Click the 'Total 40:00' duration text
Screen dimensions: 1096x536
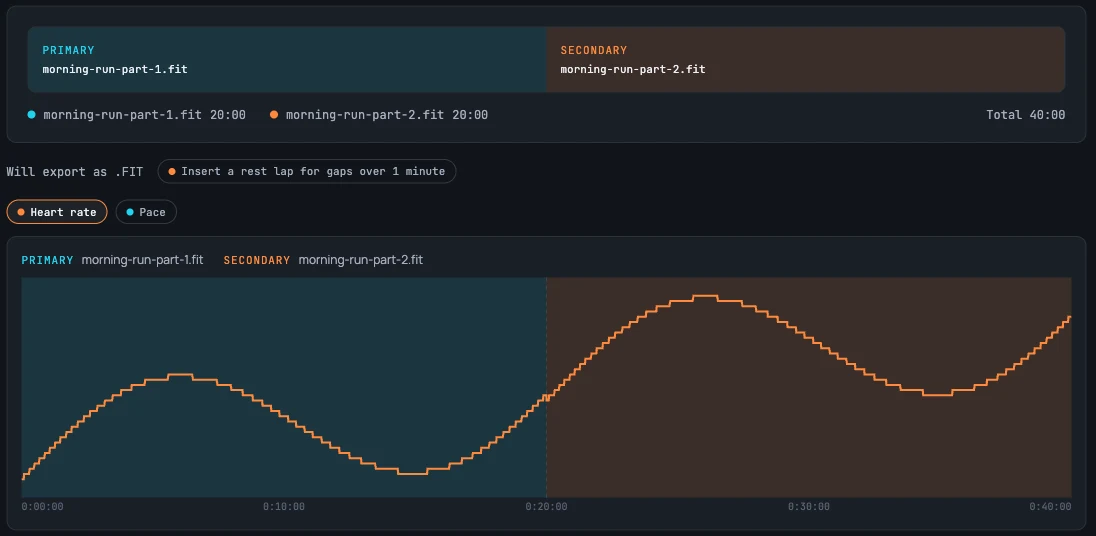[1025, 115]
